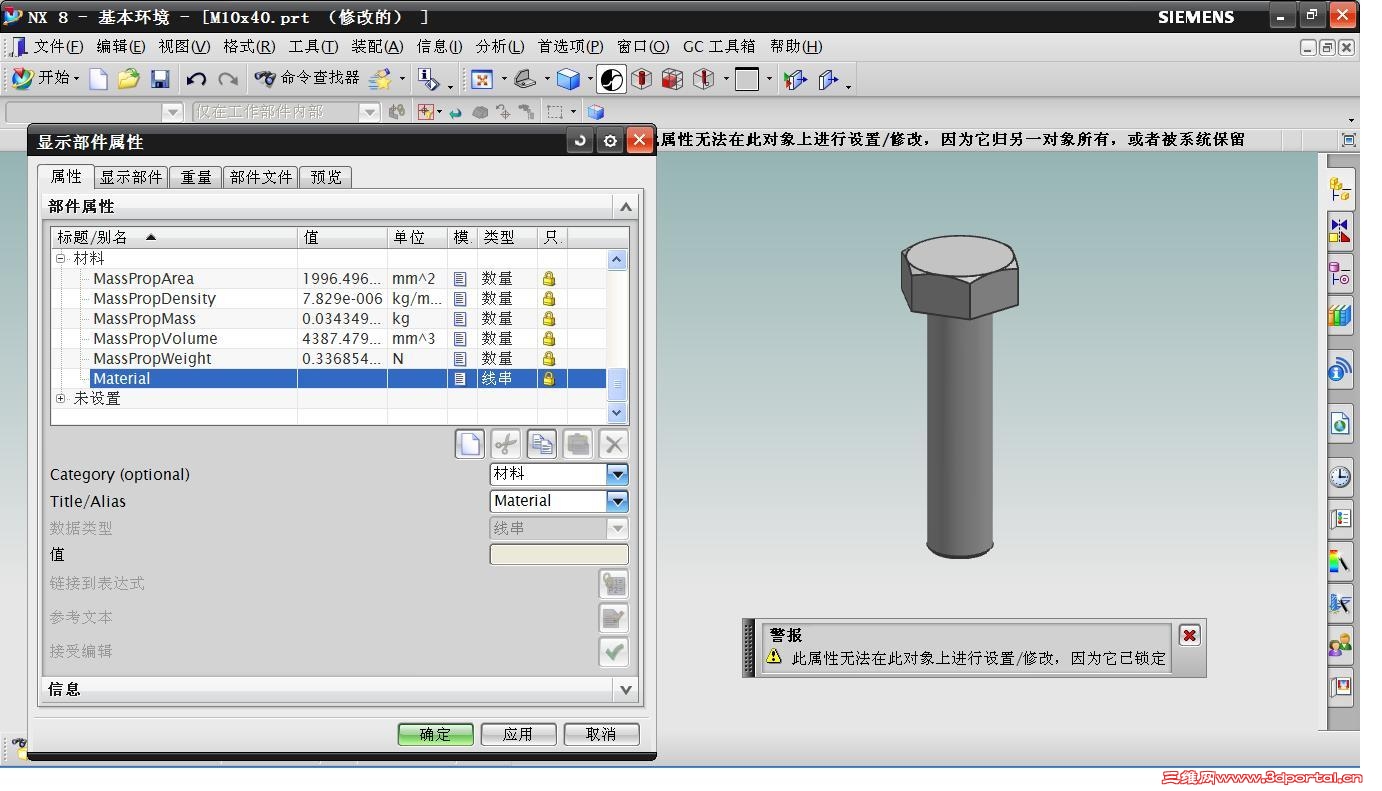
Task: Click the 确定 button
Action: click(435, 734)
